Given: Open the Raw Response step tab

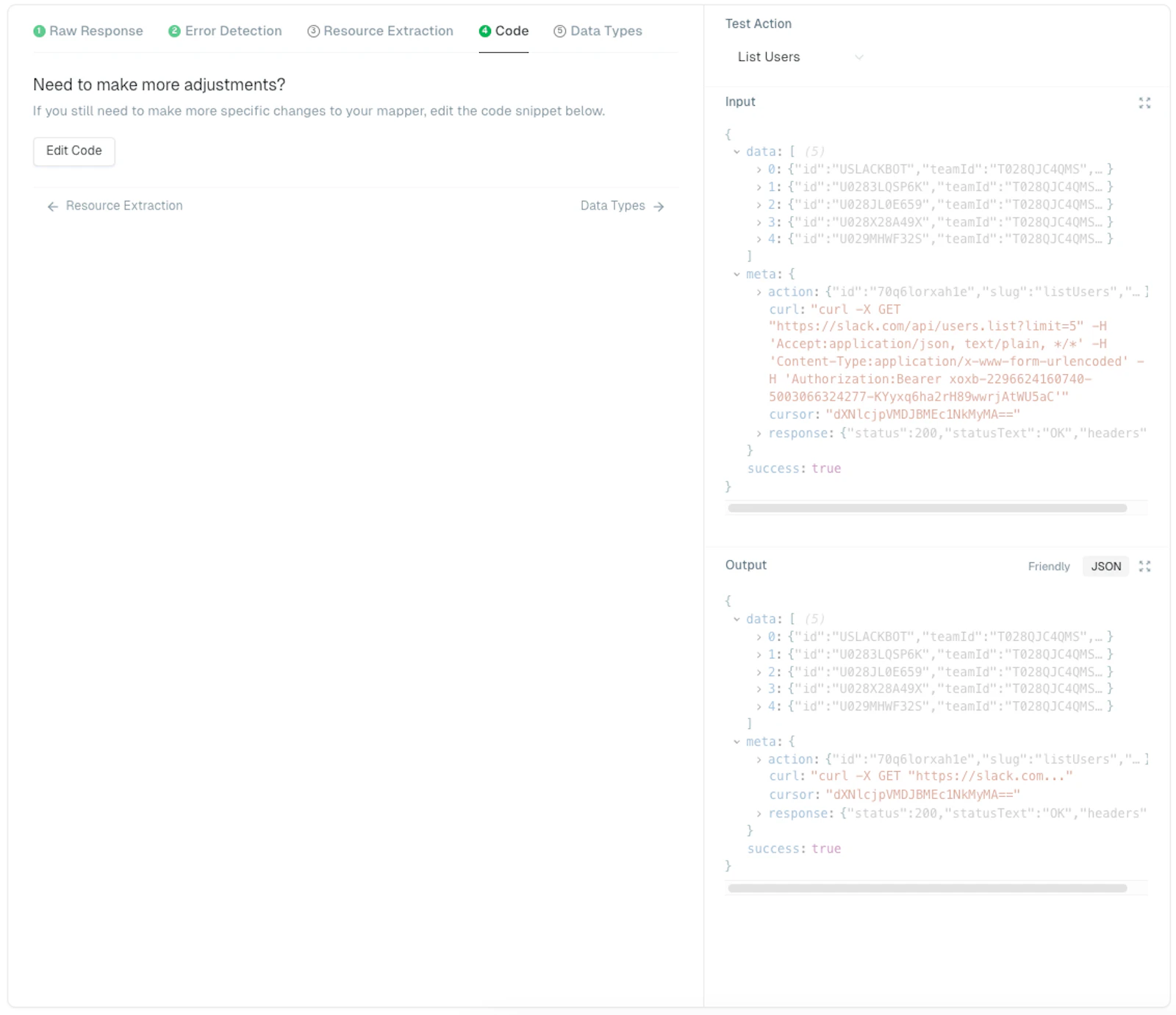Looking at the screenshot, I should (88, 31).
